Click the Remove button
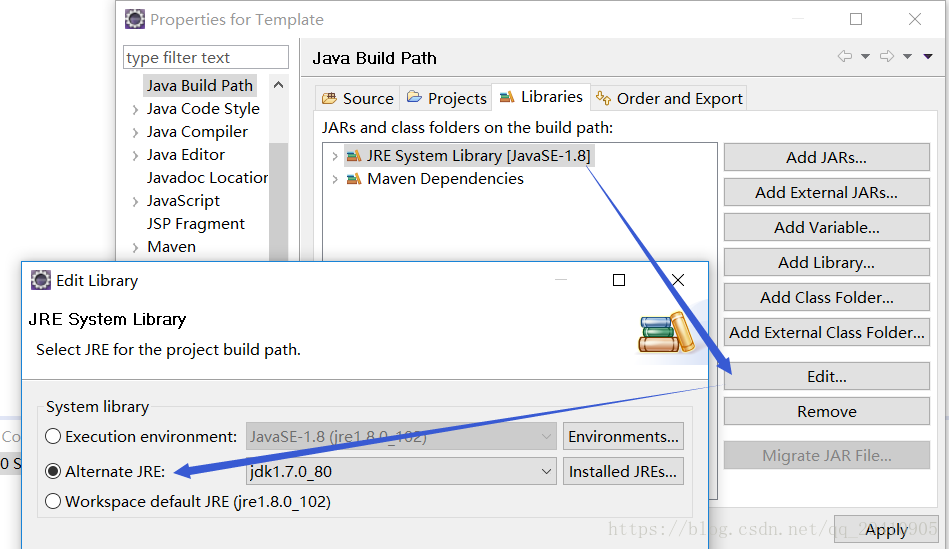 tap(827, 412)
